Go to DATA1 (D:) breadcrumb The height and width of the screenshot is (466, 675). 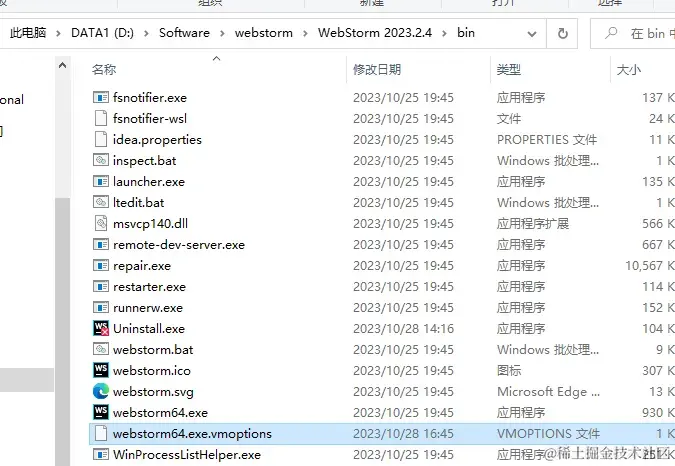pyautogui.click(x=102, y=33)
